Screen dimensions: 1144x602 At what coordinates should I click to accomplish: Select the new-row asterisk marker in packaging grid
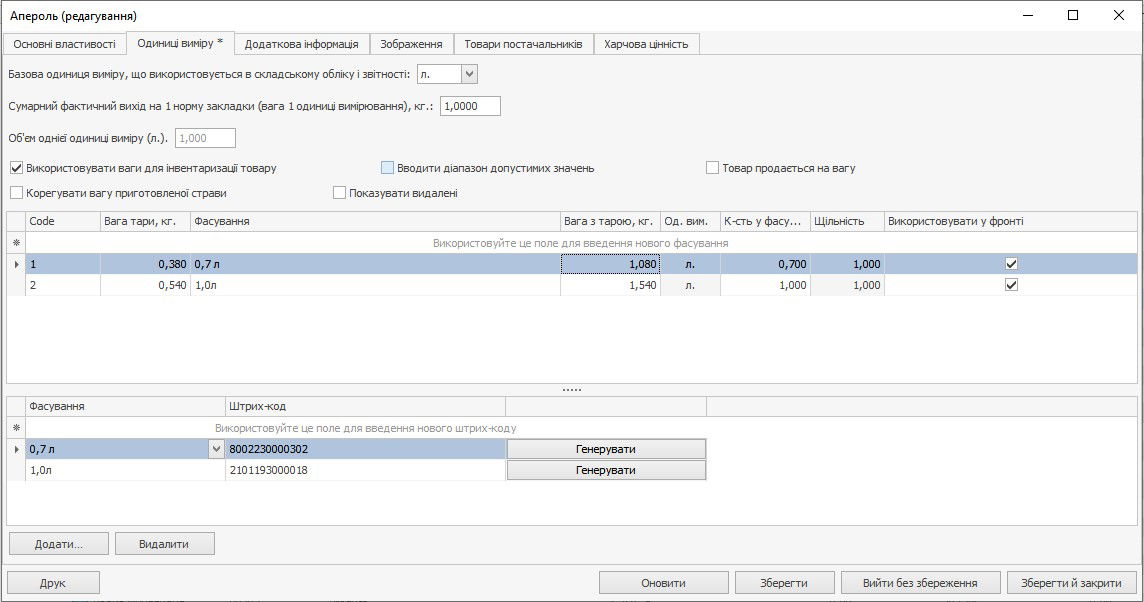[16, 243]
